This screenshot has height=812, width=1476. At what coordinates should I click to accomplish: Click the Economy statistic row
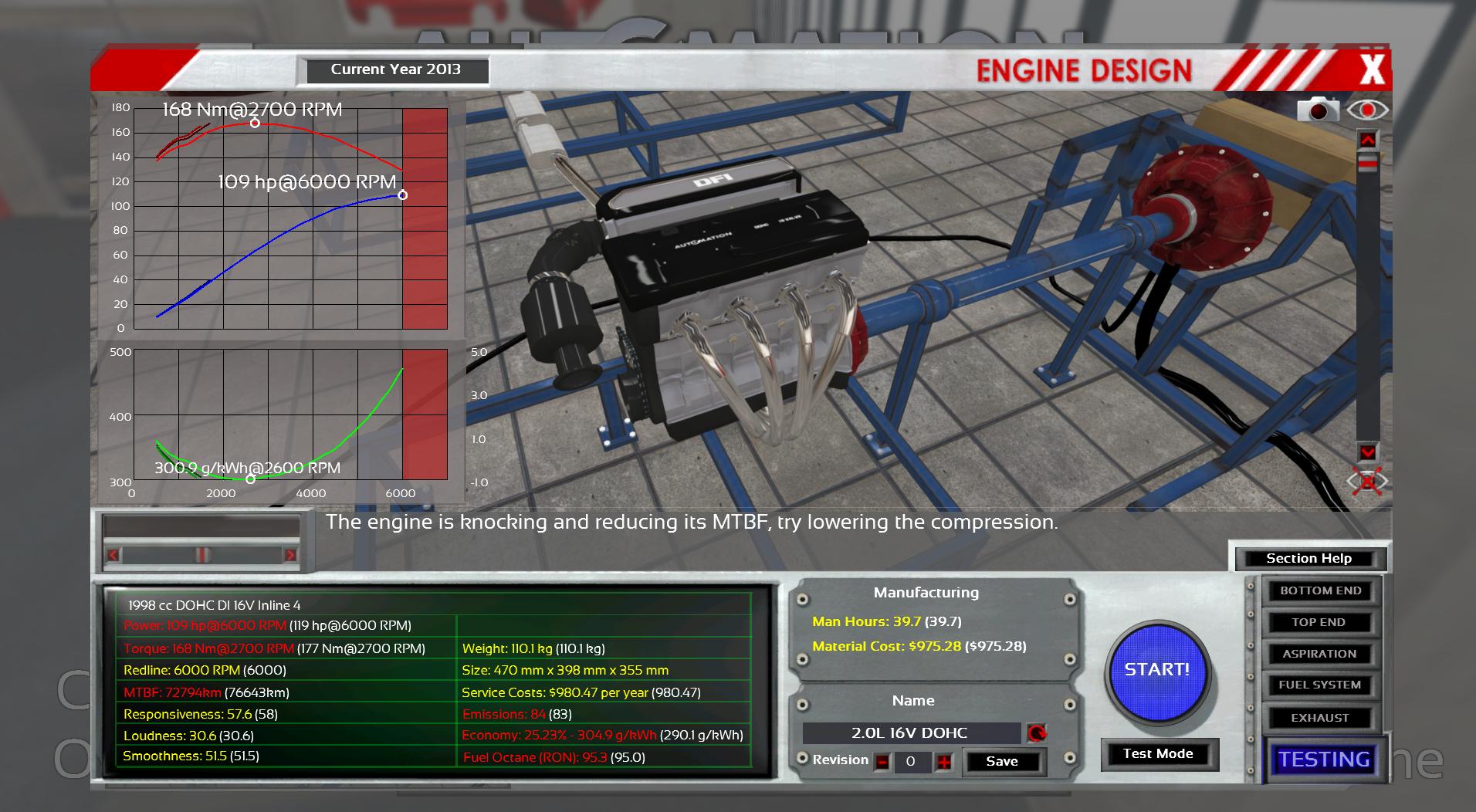[x=603, y=735]
